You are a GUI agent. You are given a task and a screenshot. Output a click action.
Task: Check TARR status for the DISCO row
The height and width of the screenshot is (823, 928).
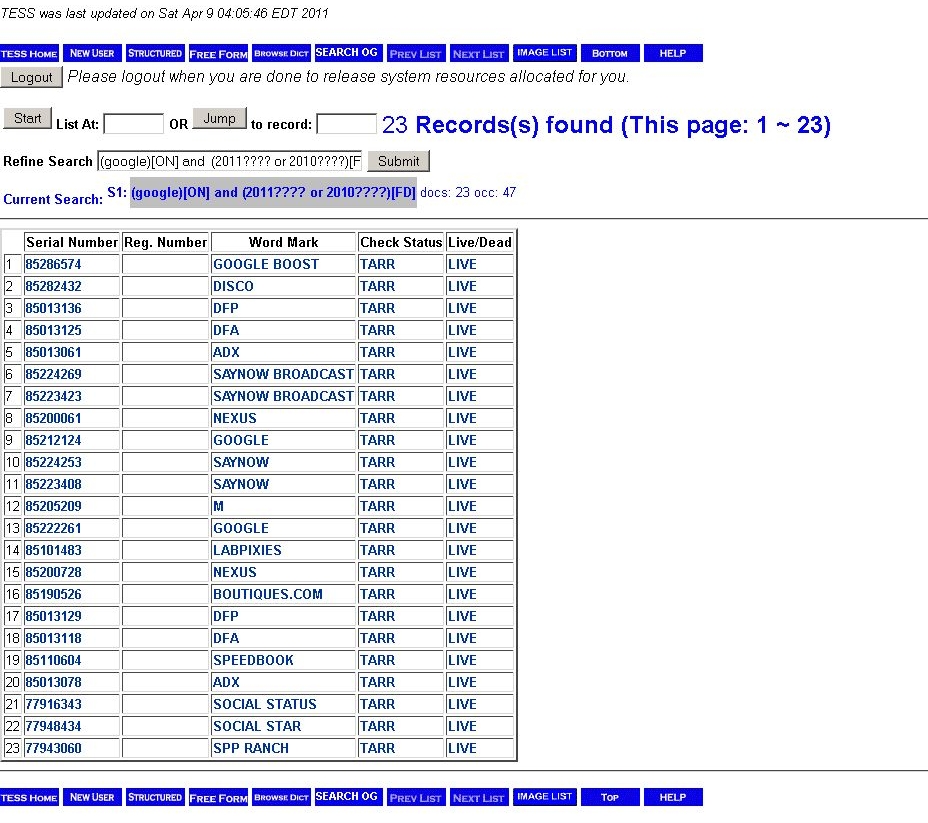[377, 287]
